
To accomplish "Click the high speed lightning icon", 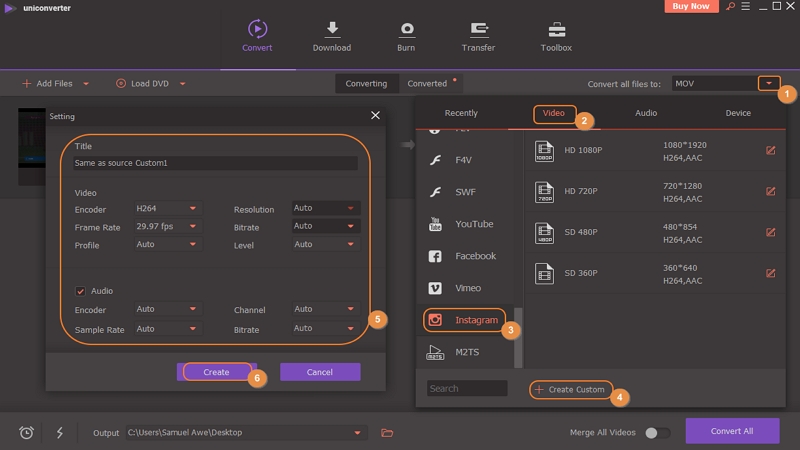I will (59, 433).
